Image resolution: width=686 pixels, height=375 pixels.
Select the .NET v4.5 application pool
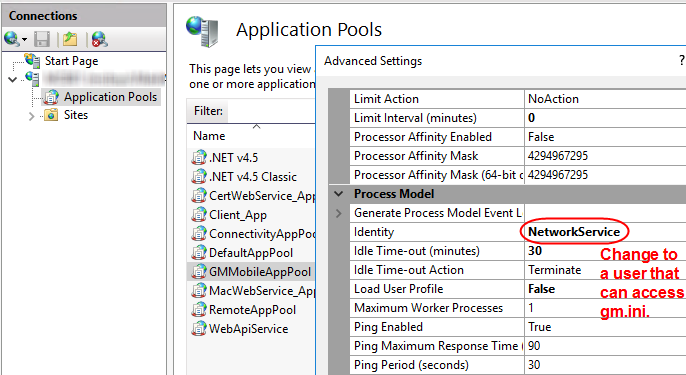tap(234, 158)
